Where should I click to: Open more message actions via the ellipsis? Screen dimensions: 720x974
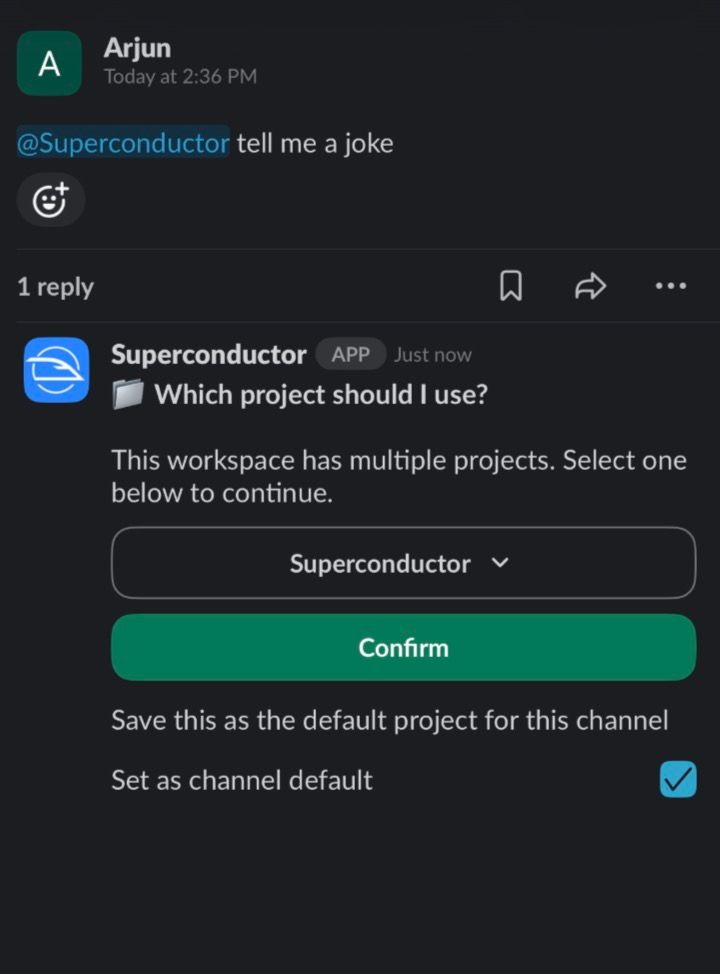670,286
